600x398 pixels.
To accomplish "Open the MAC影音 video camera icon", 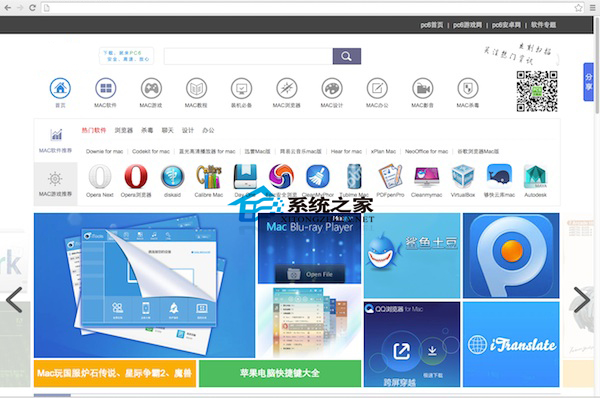I will (422, 88).
